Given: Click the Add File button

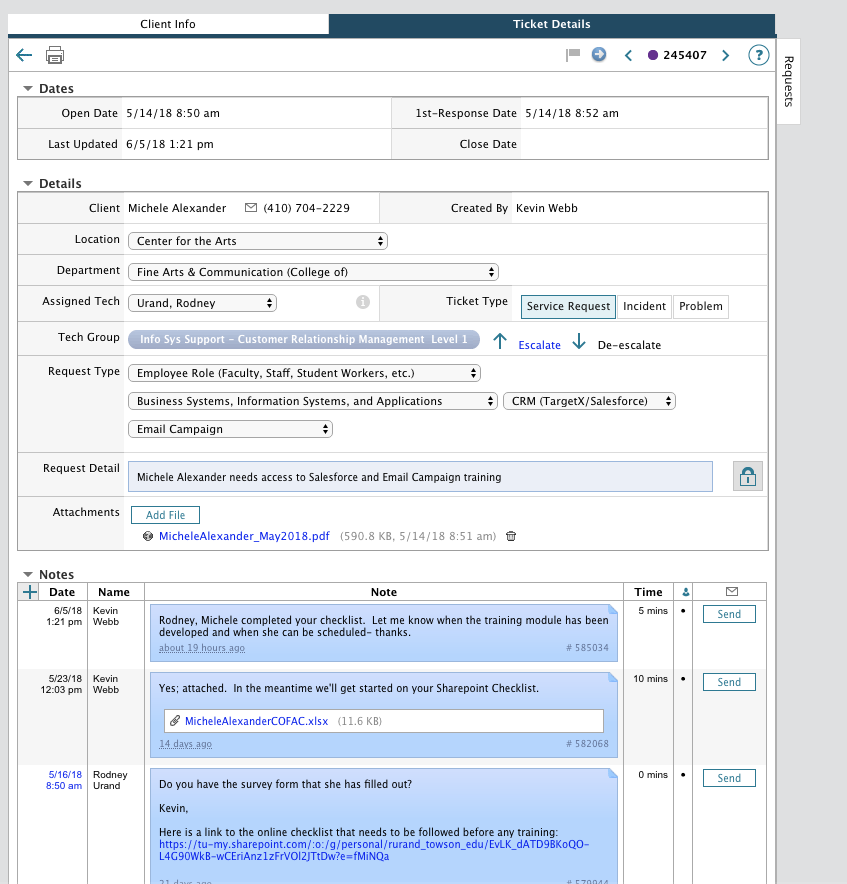Looking at the screenshot, I should click(x=165, y=515).
